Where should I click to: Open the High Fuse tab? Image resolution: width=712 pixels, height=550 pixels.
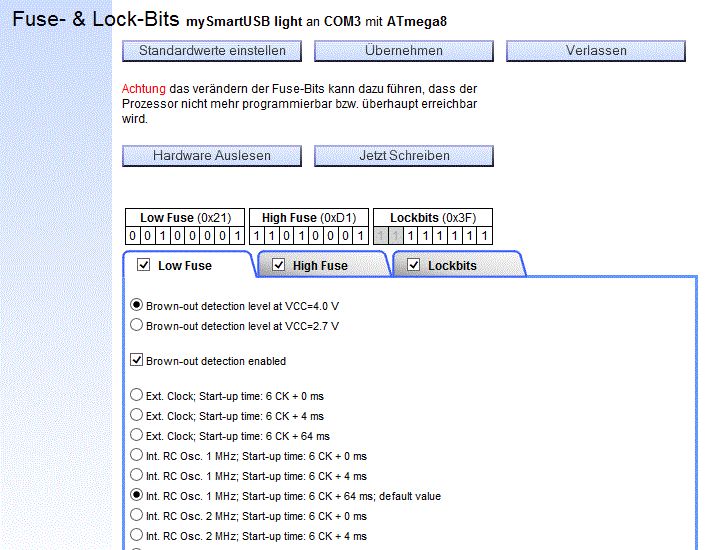[x=320, y=265]
